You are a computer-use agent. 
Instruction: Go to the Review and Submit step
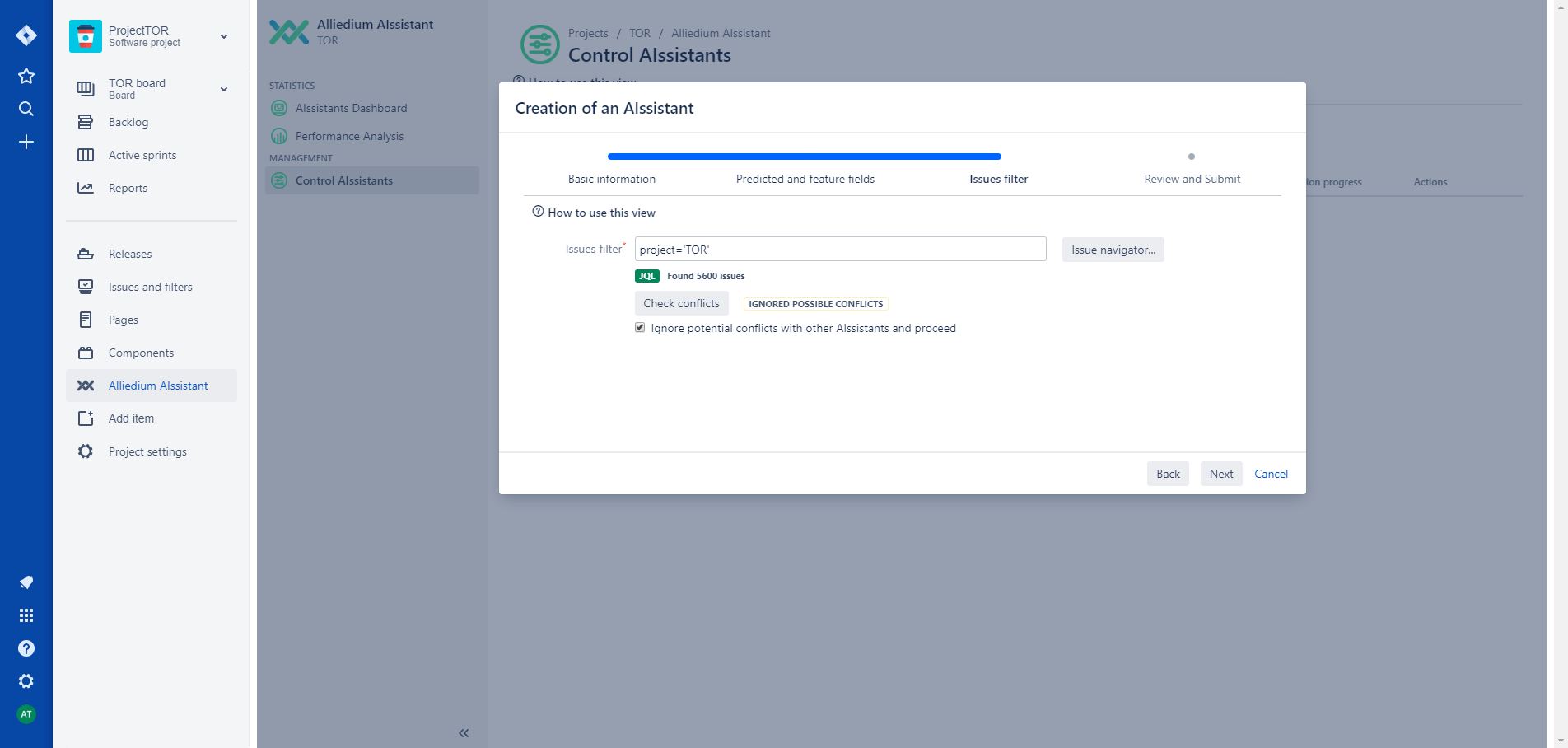click(1192, 179)
